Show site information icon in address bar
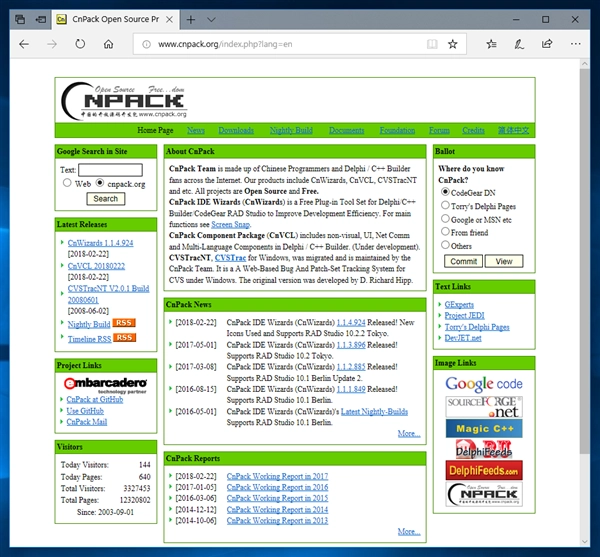 pos(146,44)
